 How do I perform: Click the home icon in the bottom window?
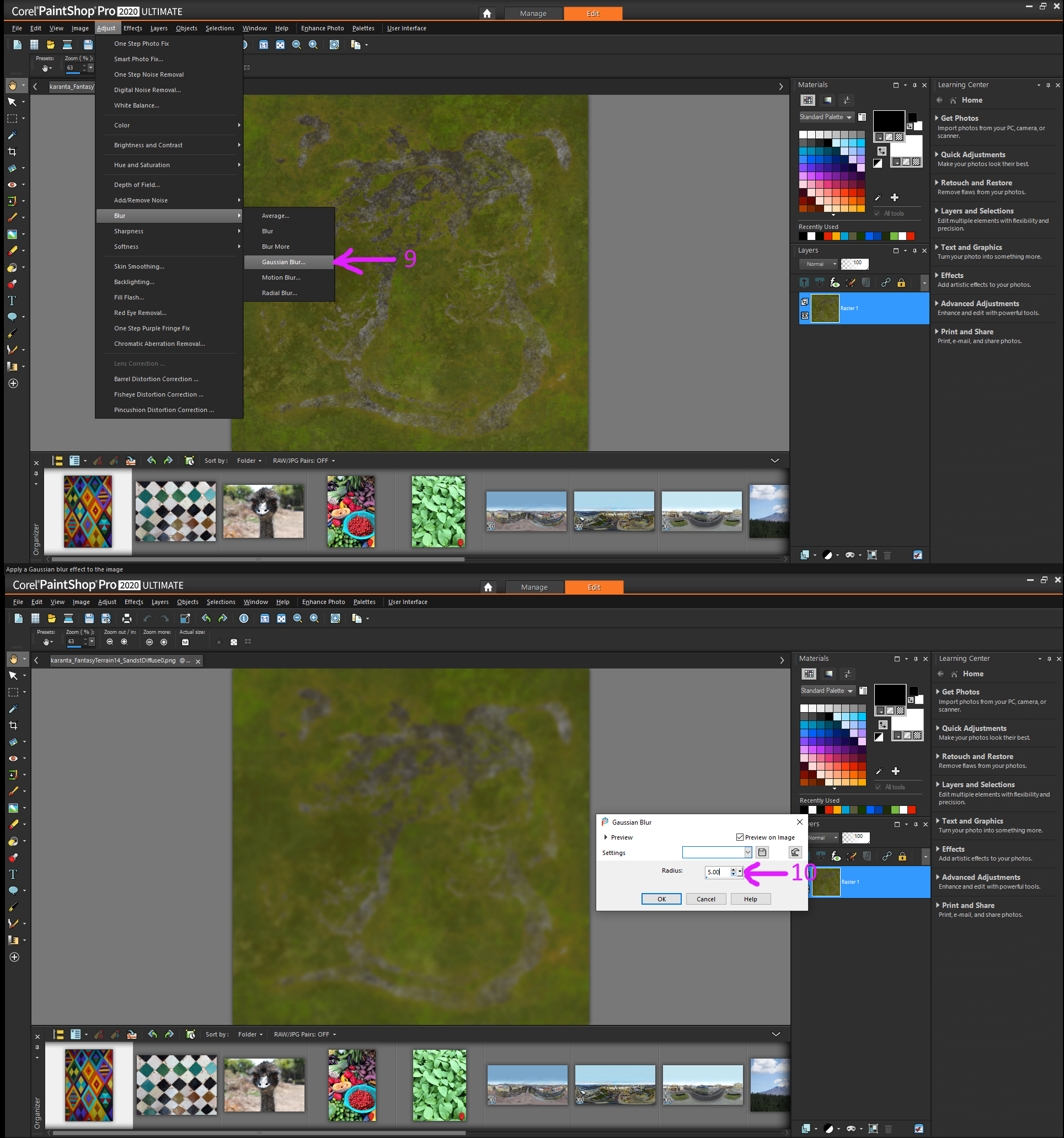click(x=488, y=587)
